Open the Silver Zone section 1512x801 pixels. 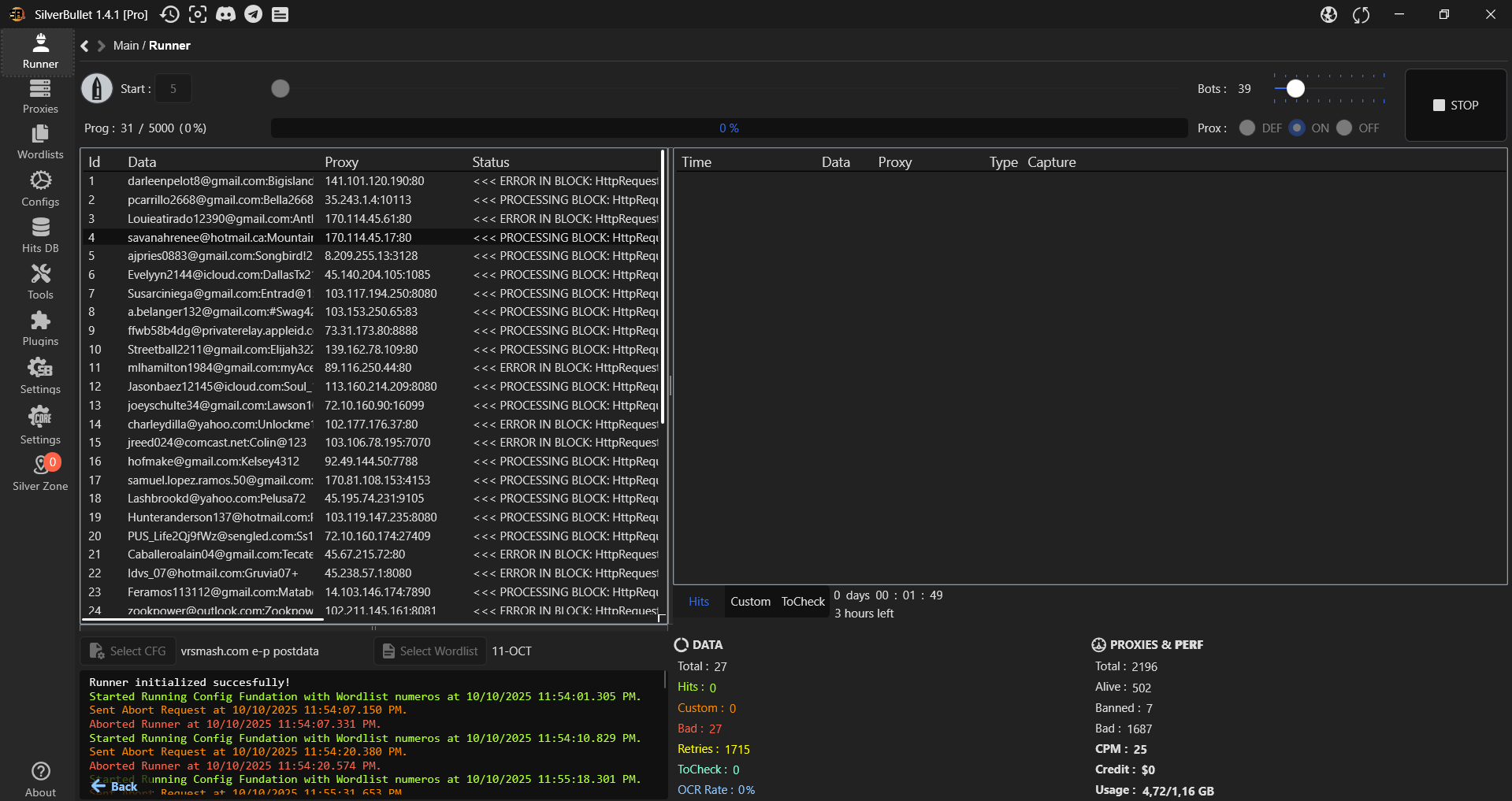coord(40,473)
